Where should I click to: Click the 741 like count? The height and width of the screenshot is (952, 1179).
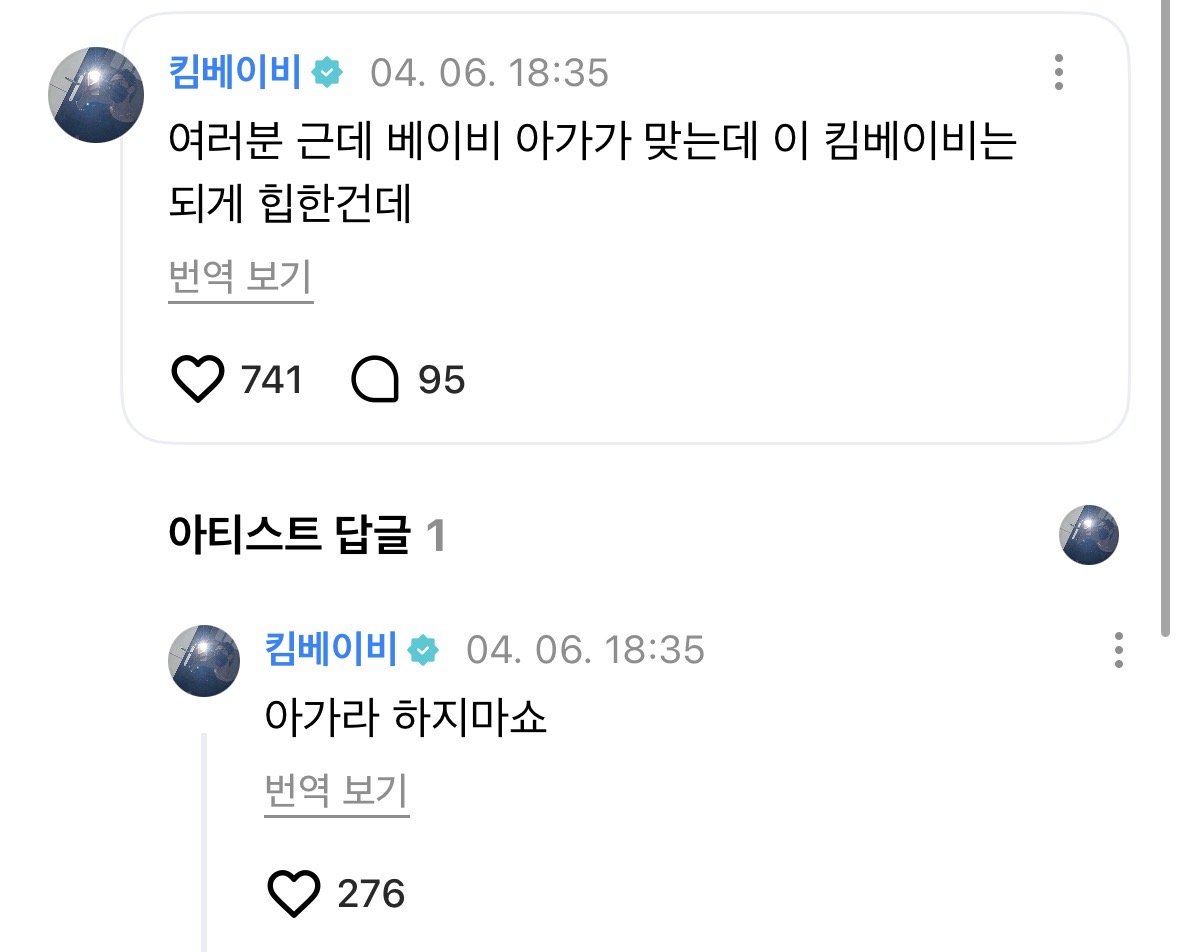pyautogui.click(x=271, y=380)
